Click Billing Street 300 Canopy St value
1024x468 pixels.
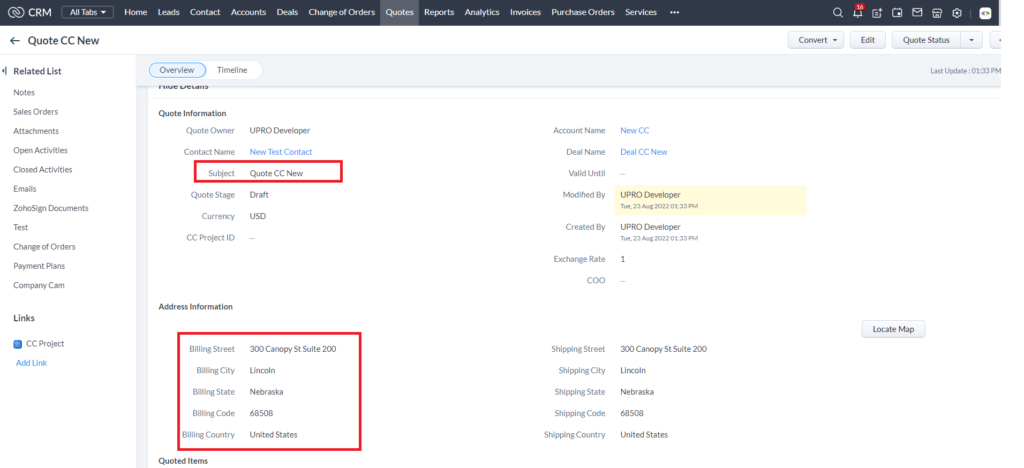pyautogui.click(x=293, y=349)
